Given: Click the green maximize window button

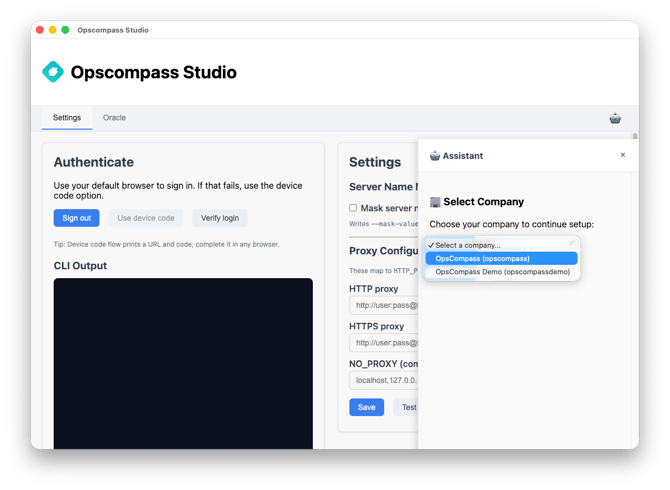Looking at the screenshot, I should pos(65,30).
